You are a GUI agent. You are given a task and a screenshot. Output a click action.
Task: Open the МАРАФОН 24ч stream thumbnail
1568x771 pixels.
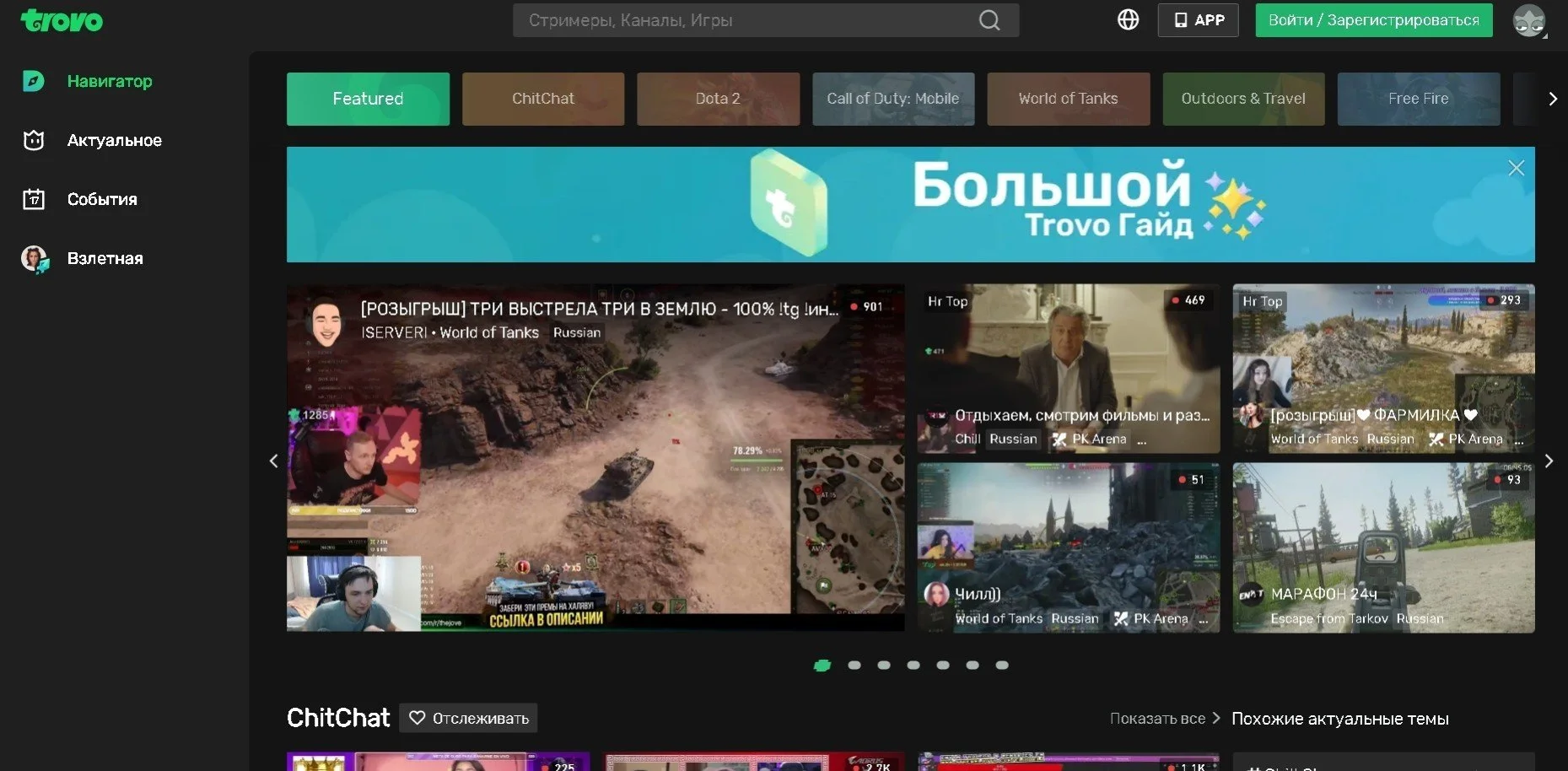click(x=1383, y=547)
